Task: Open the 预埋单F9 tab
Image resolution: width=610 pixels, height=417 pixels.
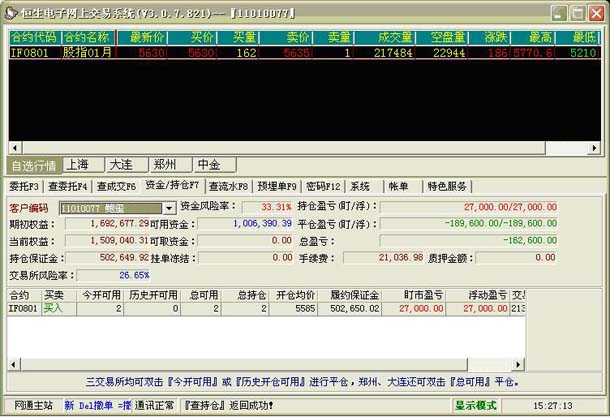Action: [277, 187]
